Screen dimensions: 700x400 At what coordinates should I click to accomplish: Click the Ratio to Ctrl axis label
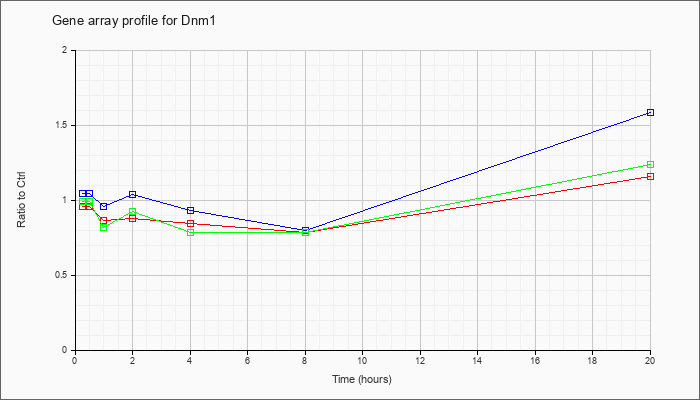[x=21, y=200]
